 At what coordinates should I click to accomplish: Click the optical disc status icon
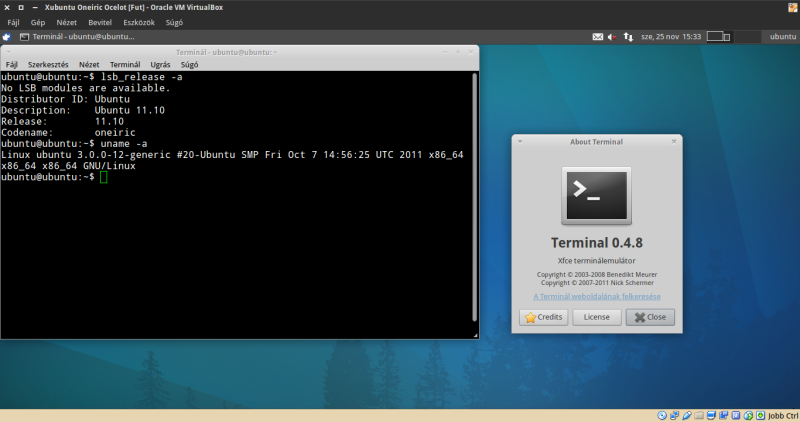point(662,415)
